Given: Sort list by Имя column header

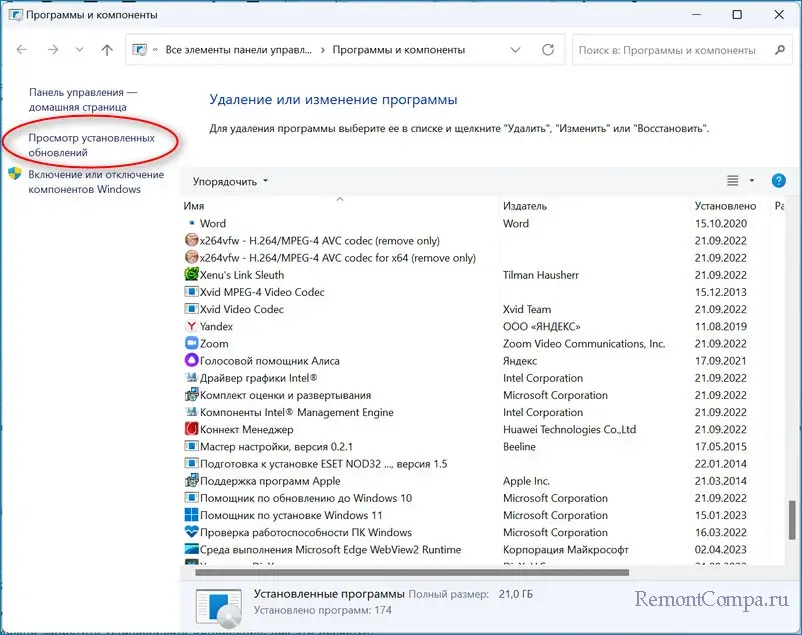Looking at the screenshot, I should click(x=340, y=205).
